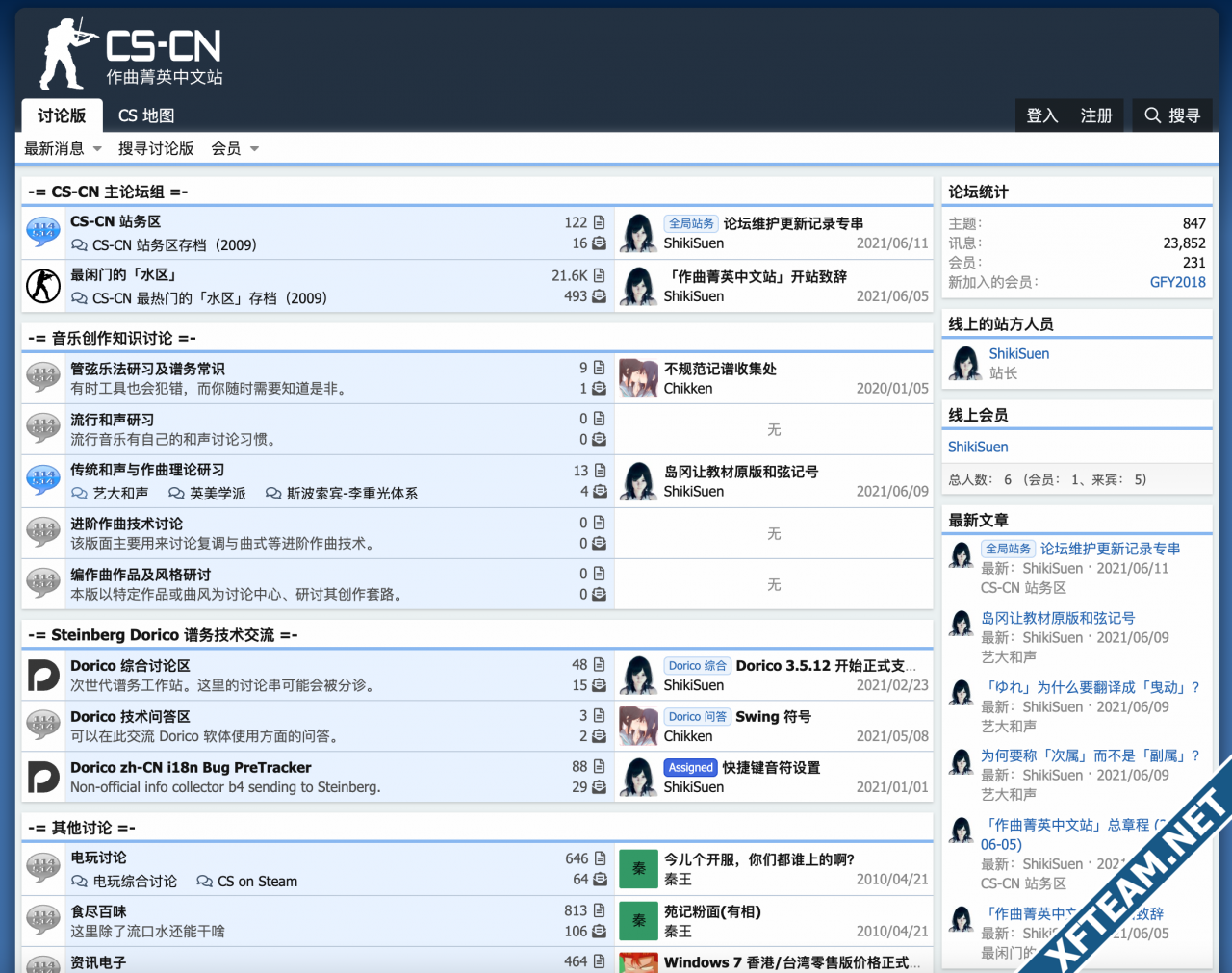Click 会员 in the sub navigation
This screenshot has height=973, width=1232.
226,148
